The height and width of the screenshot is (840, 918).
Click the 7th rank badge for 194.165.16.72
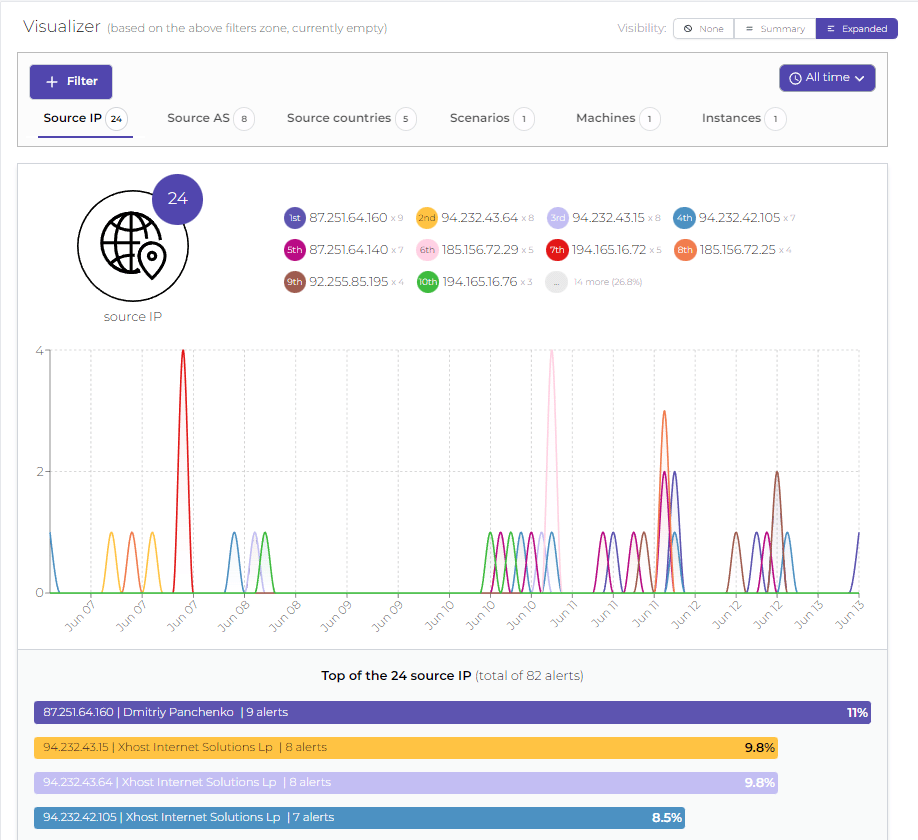(x=558, y=249)
